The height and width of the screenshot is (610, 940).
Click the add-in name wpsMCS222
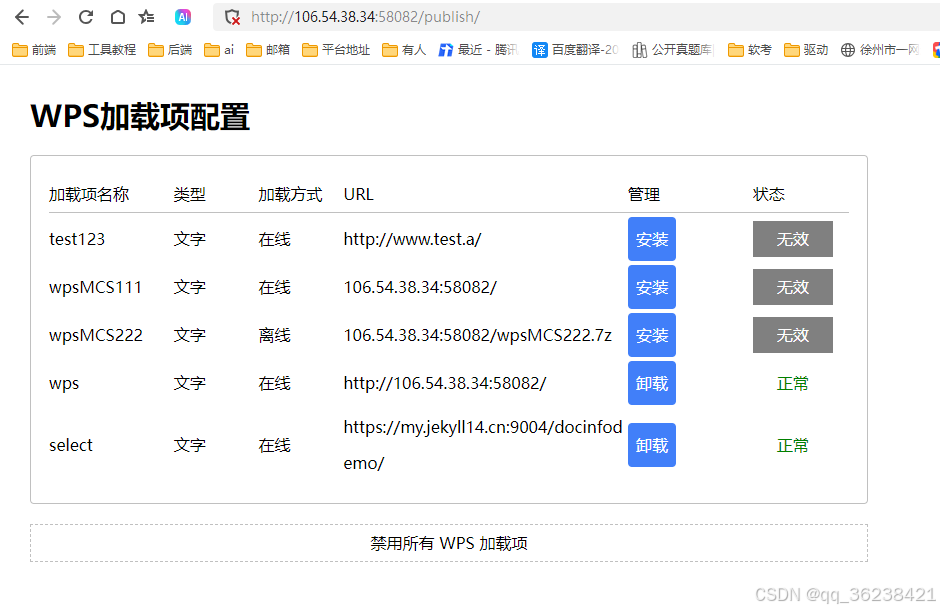[x=96, y=335]
